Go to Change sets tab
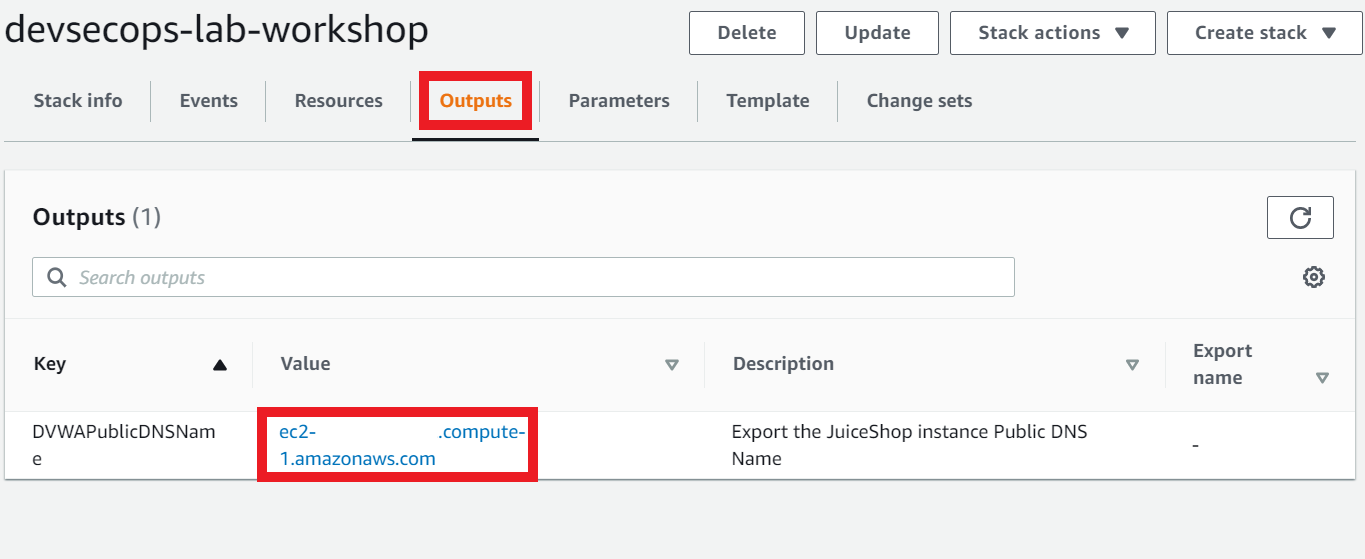 (919, 101)
